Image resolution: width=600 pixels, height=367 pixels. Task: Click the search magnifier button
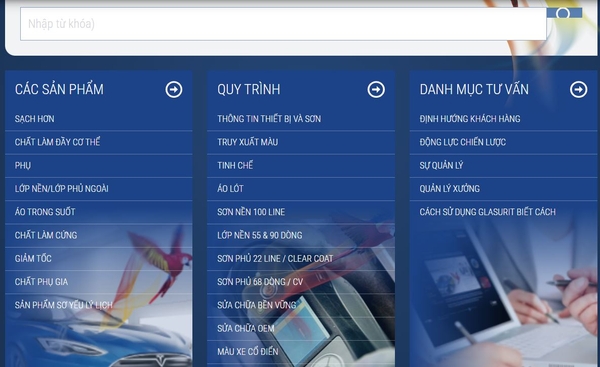564,13
